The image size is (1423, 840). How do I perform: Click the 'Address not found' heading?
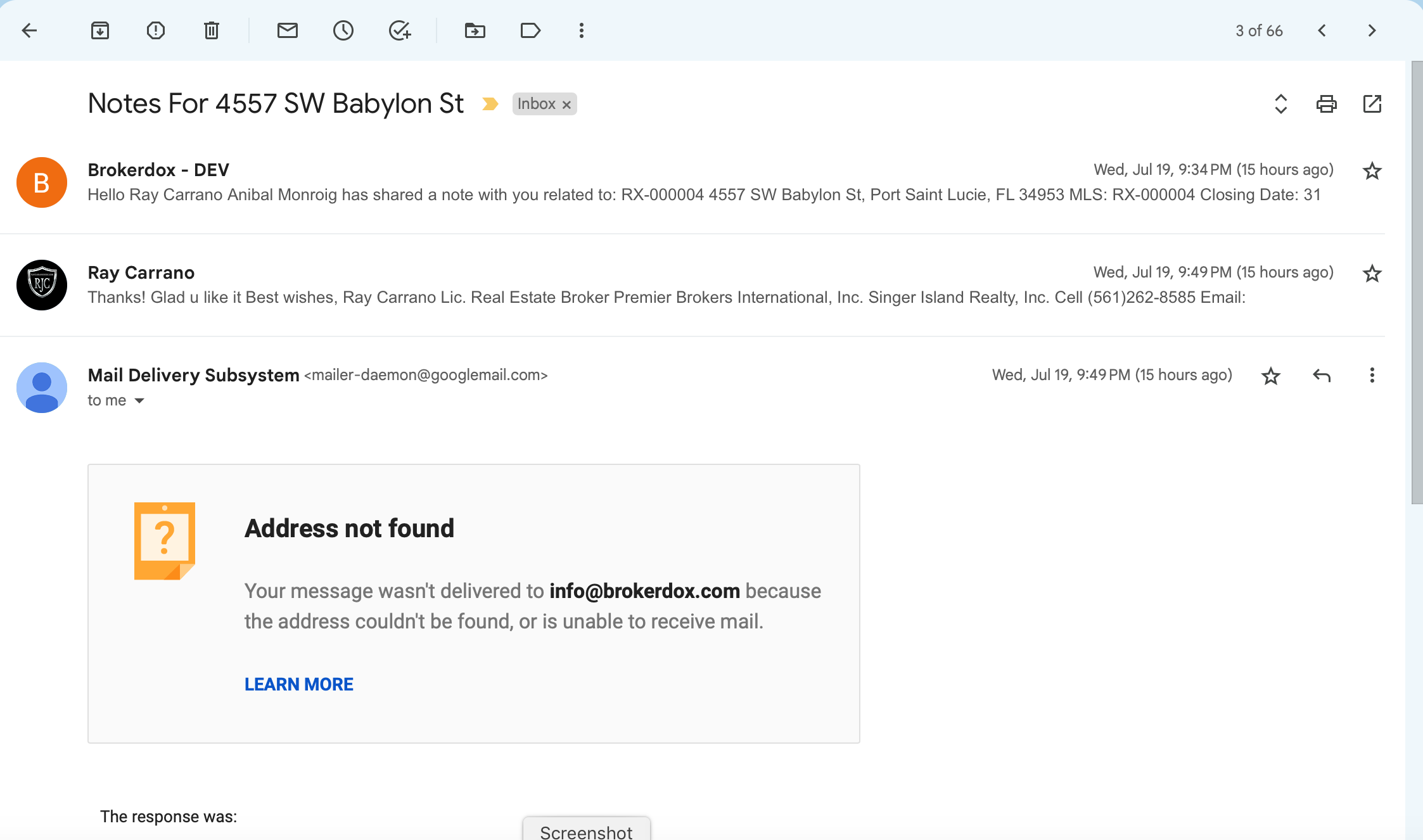(349, 528)
